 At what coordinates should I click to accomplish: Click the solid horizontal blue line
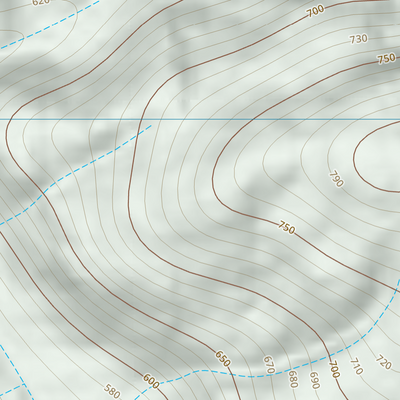200,119
